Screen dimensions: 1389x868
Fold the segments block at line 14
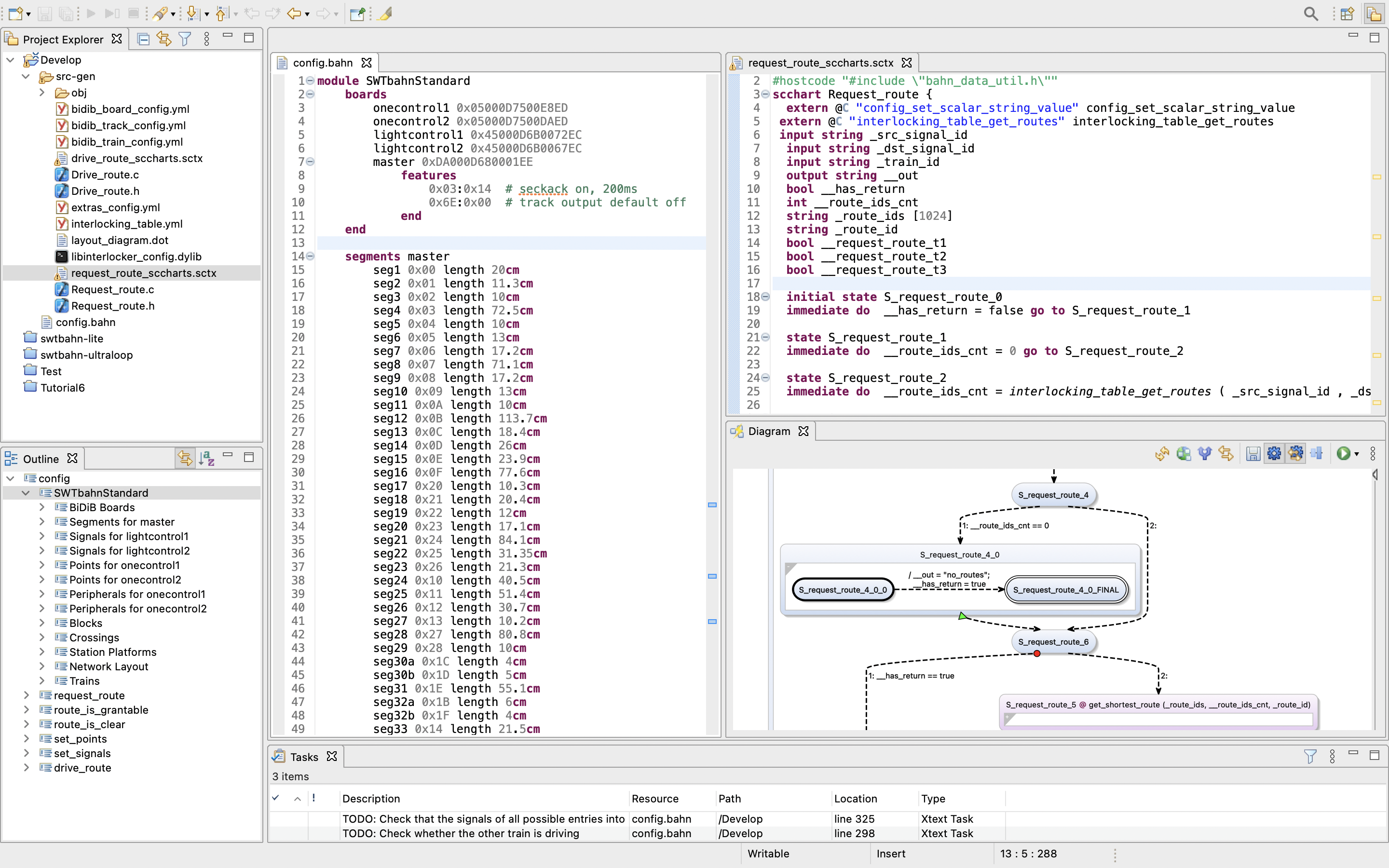click(310, 256)
